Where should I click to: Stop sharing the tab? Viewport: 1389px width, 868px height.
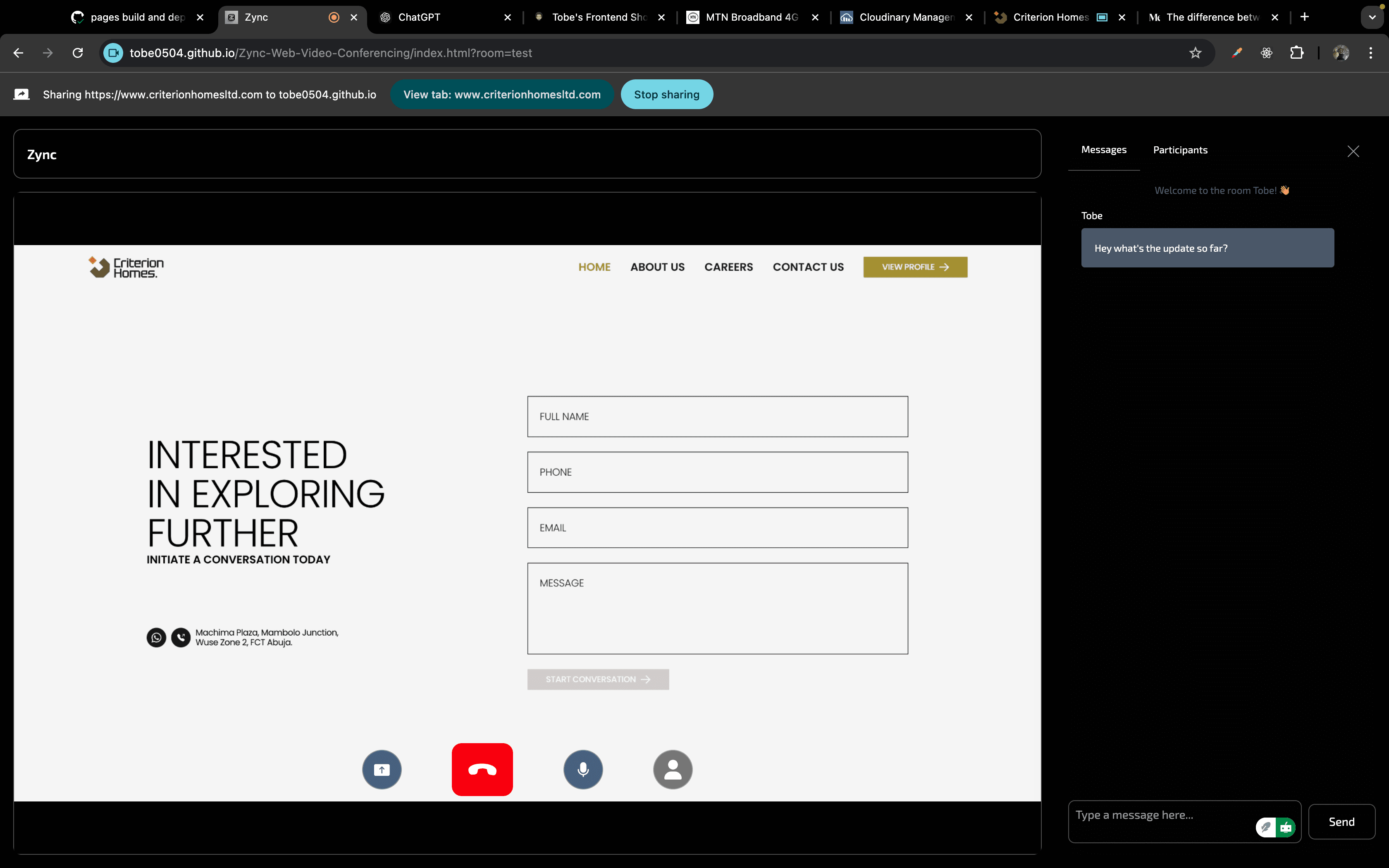(666, 94)
